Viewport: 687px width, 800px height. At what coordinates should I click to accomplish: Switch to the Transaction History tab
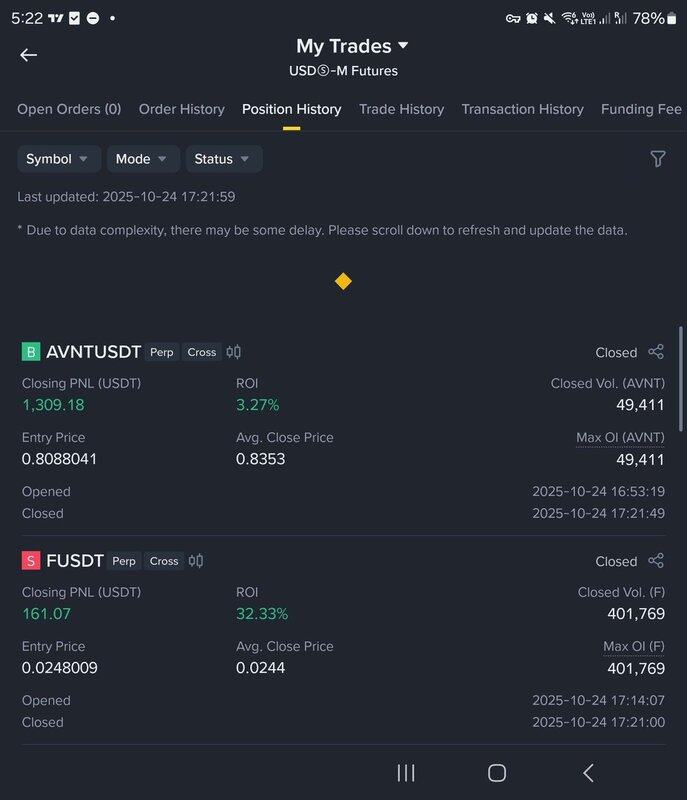coord(522,109)
